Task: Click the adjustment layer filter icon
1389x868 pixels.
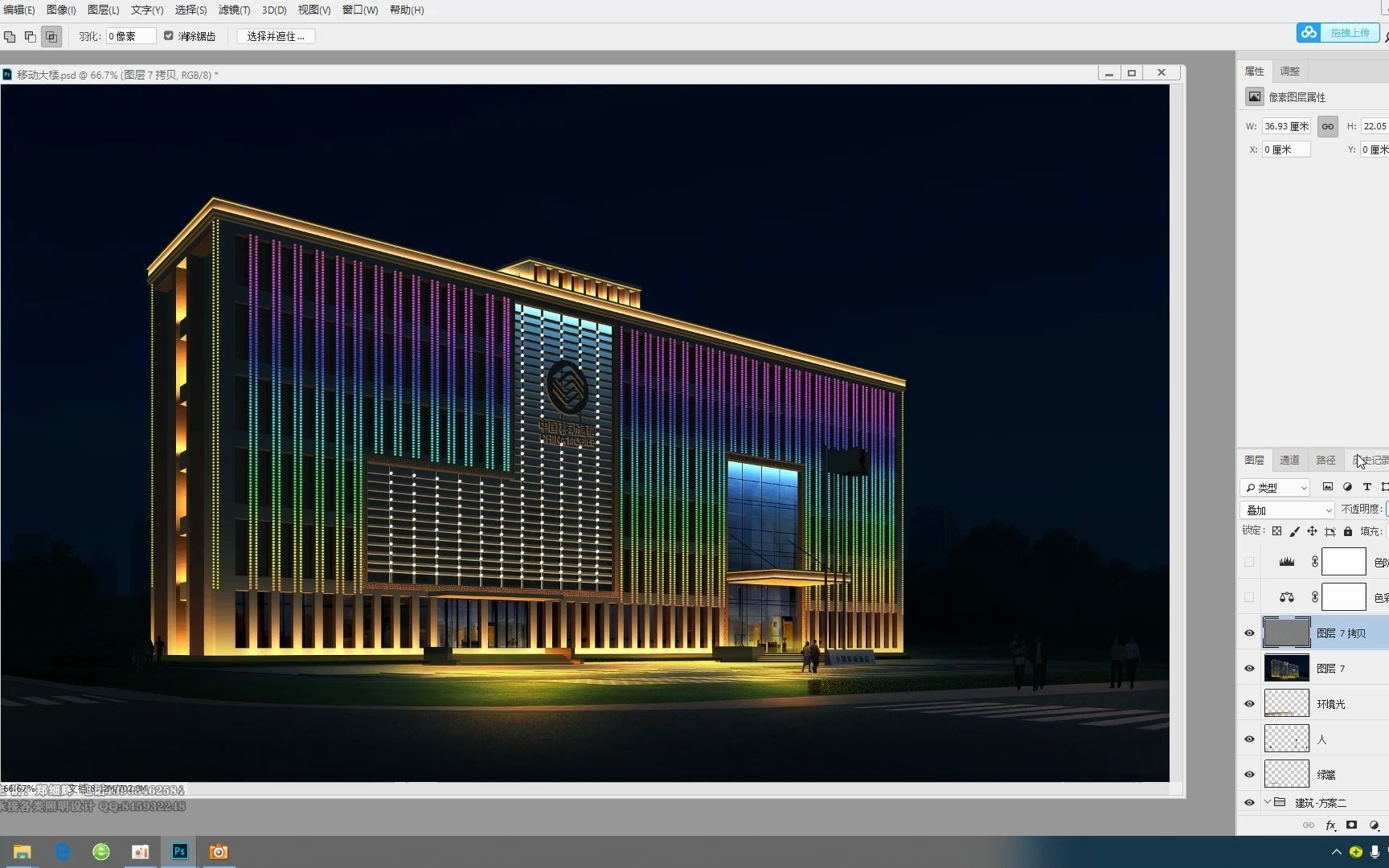Action: [1347, 487]
